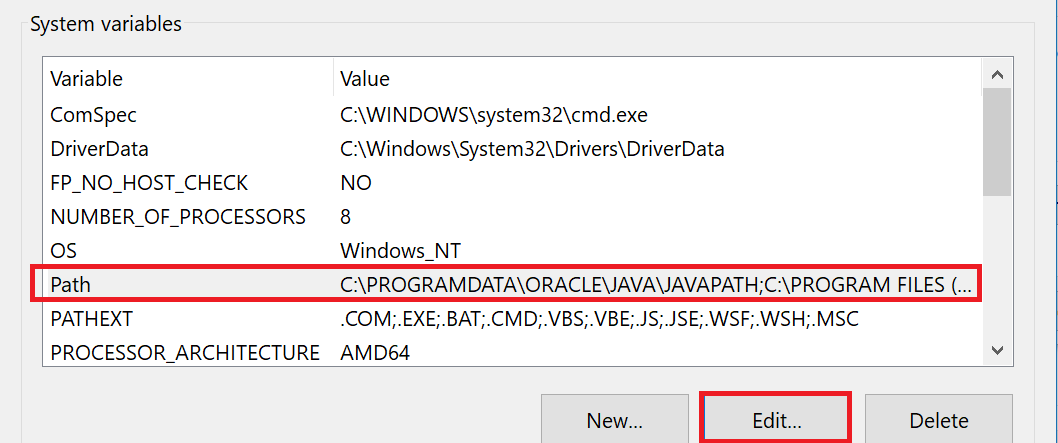Select the FP_NO_HOST_CHECK variable
The image size is (1058, 443).
149,183
